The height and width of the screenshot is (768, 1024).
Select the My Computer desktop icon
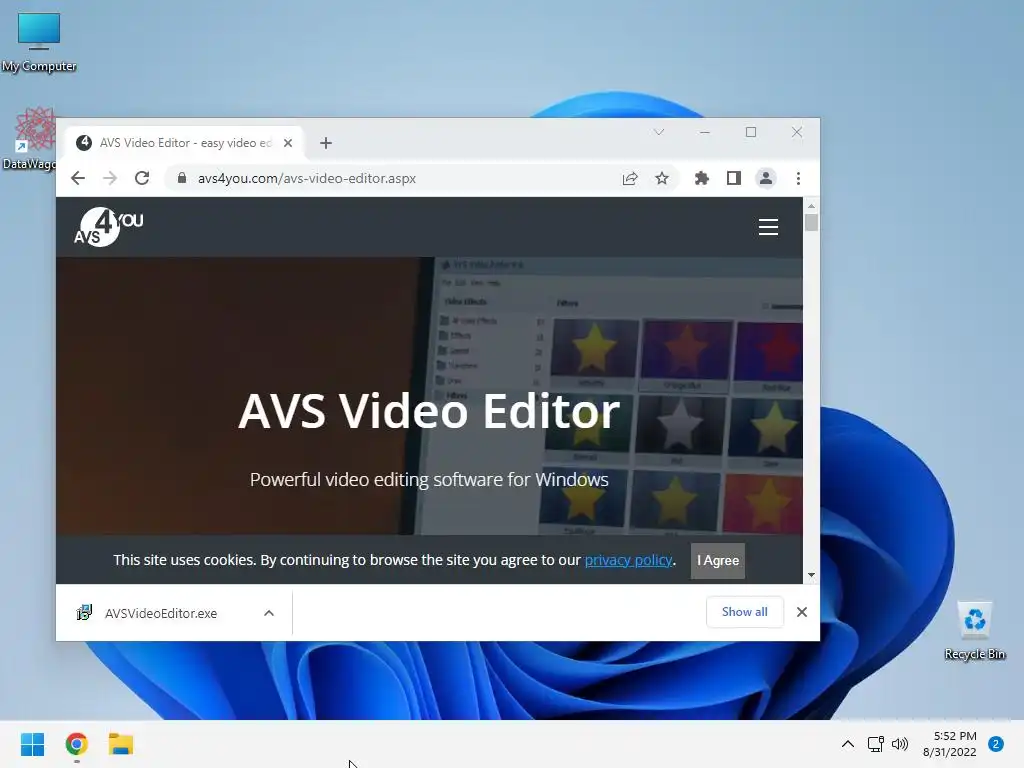click(39, 42)
